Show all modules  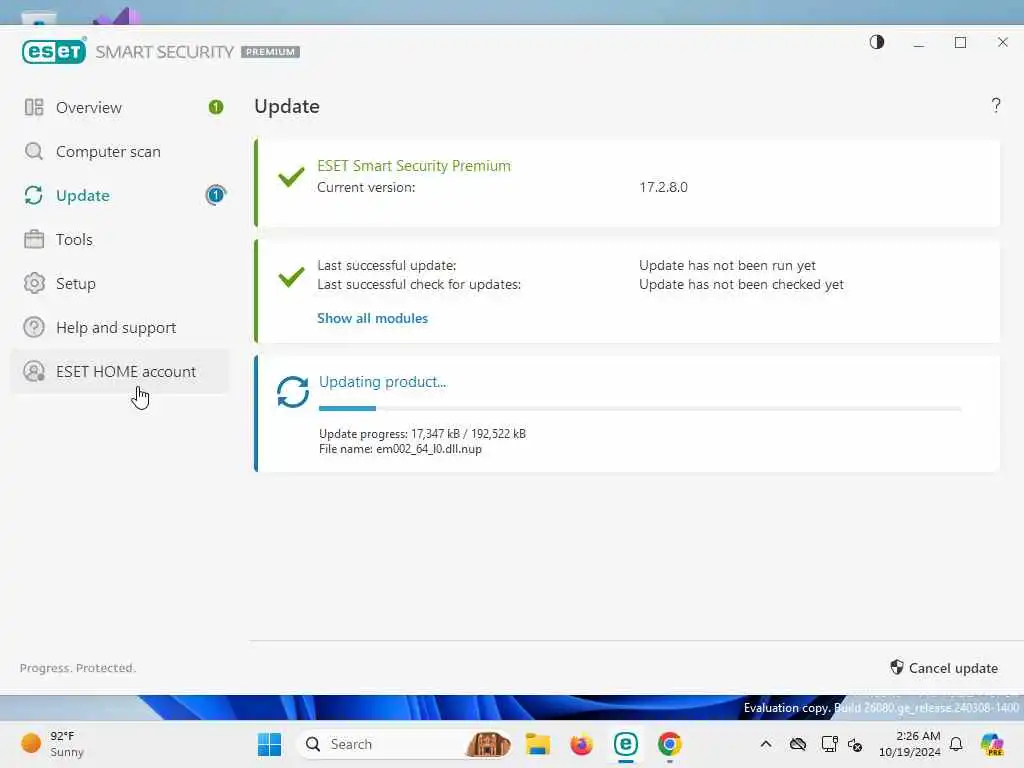click(x=373, y=318)
